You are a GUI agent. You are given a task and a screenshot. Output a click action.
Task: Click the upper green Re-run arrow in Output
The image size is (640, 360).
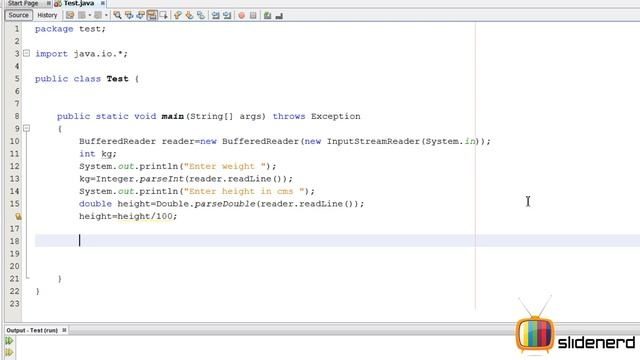[x=9, y=341]
